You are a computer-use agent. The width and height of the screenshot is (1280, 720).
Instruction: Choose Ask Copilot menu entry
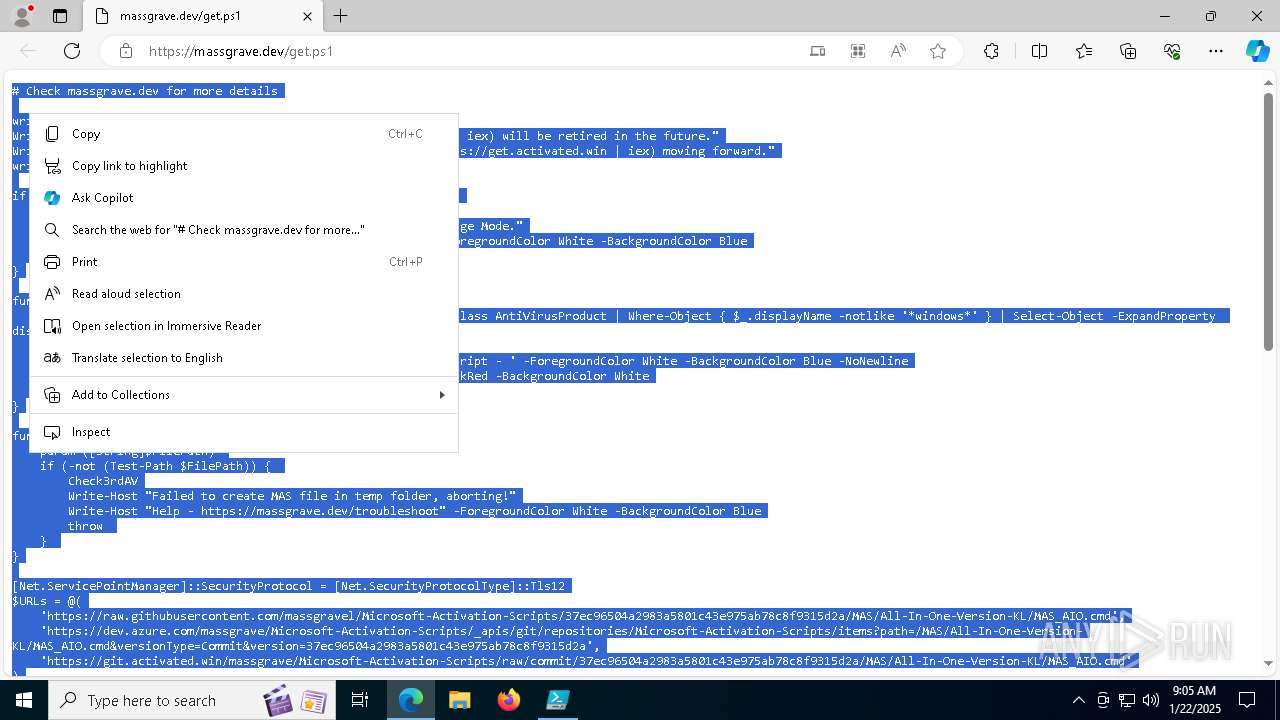[x=244, y=198]
